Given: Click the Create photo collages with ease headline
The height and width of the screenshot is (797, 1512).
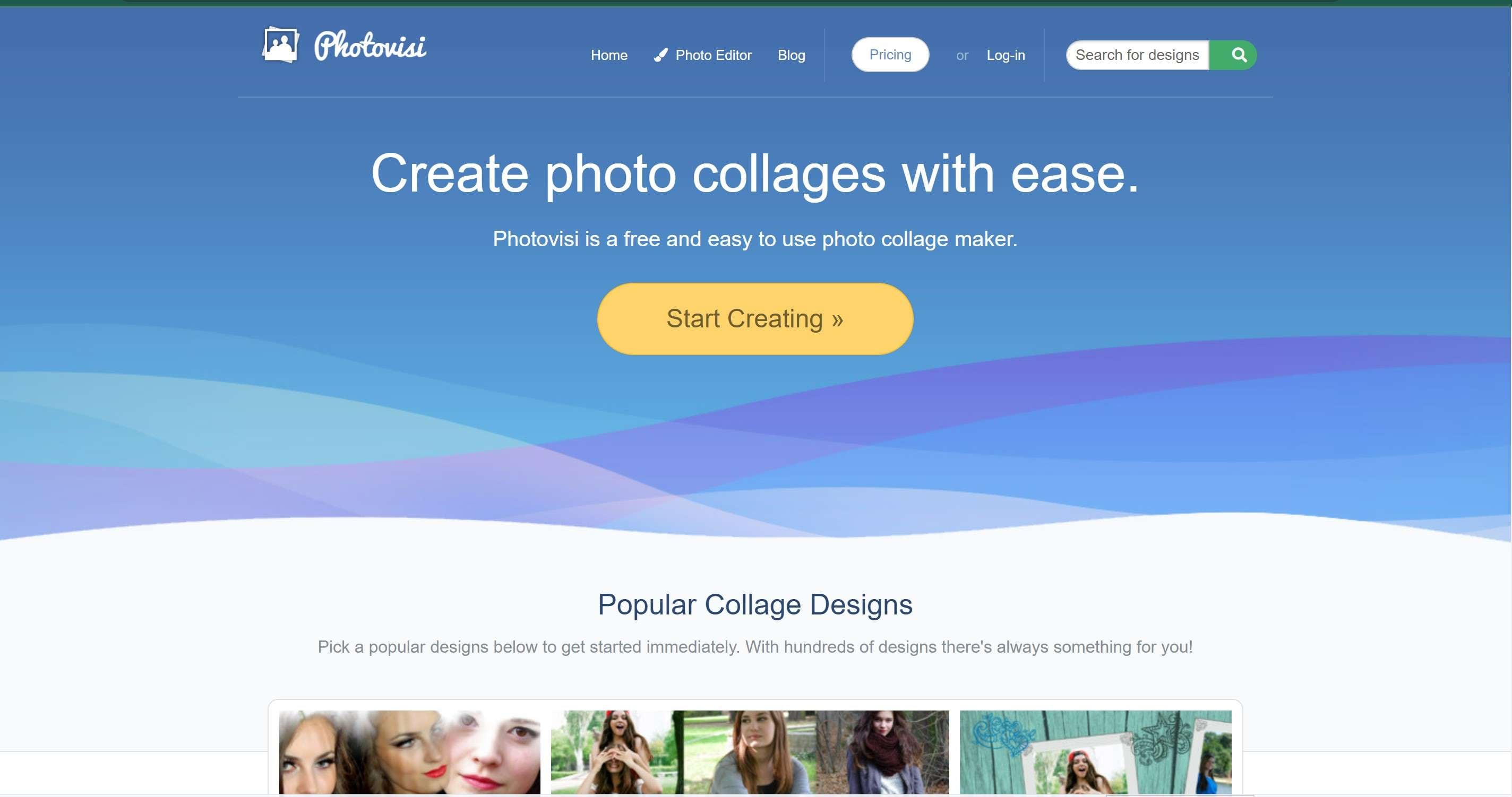Looking at the screenshot, I should [x=755, y=174].
